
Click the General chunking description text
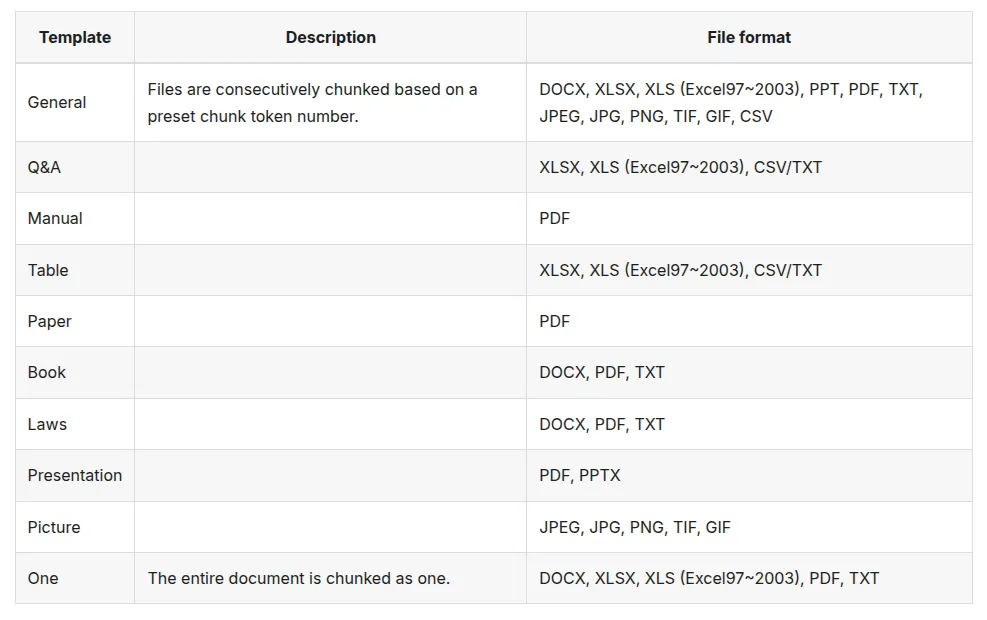[x=312, y=103]
